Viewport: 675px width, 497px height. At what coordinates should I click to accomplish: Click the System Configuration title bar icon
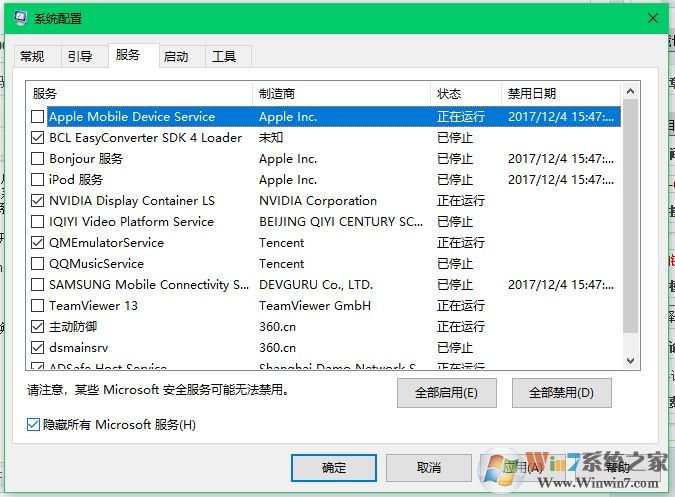click(x=20, y=18)
